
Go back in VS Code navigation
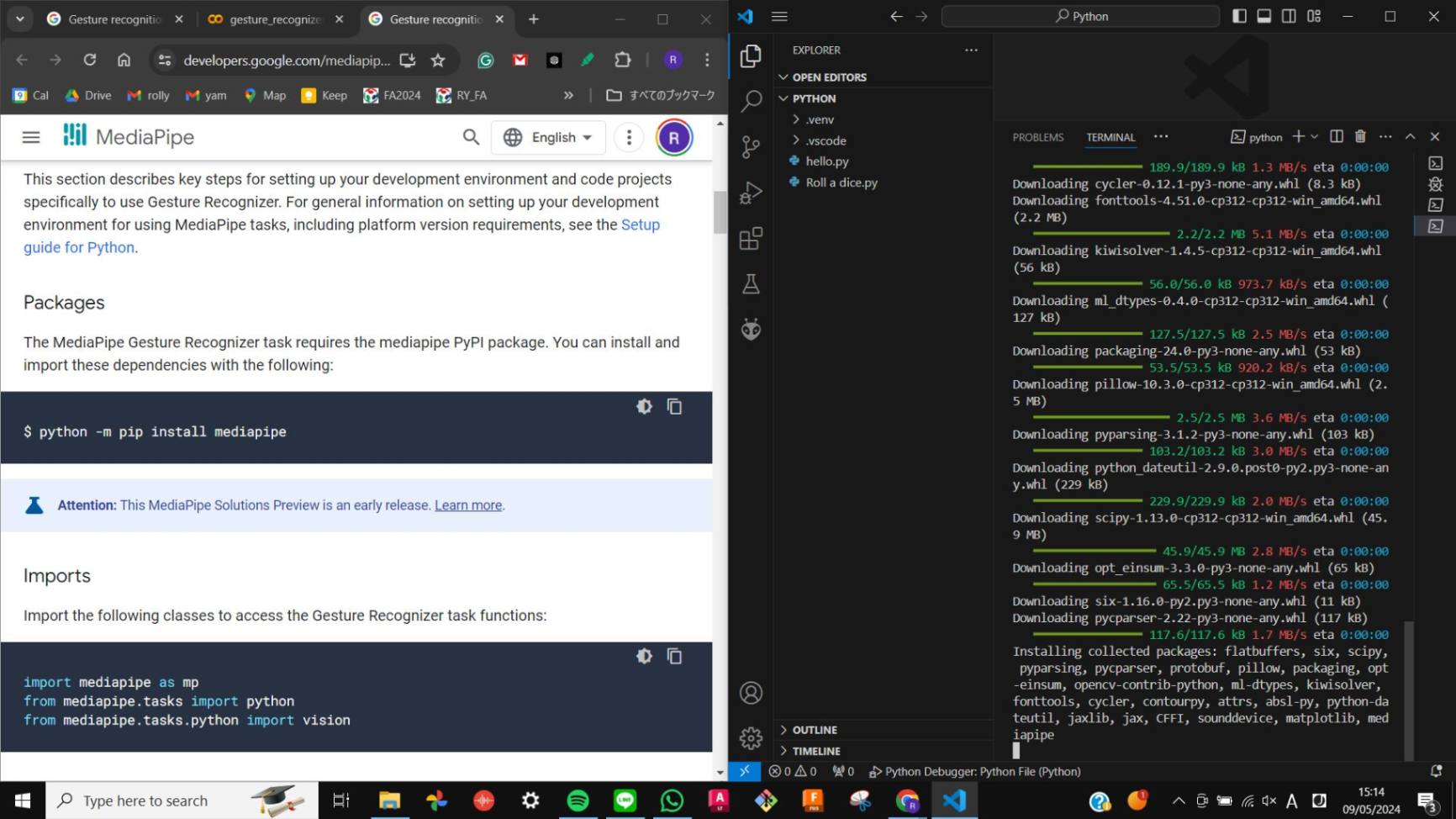(x=896, y=16)
